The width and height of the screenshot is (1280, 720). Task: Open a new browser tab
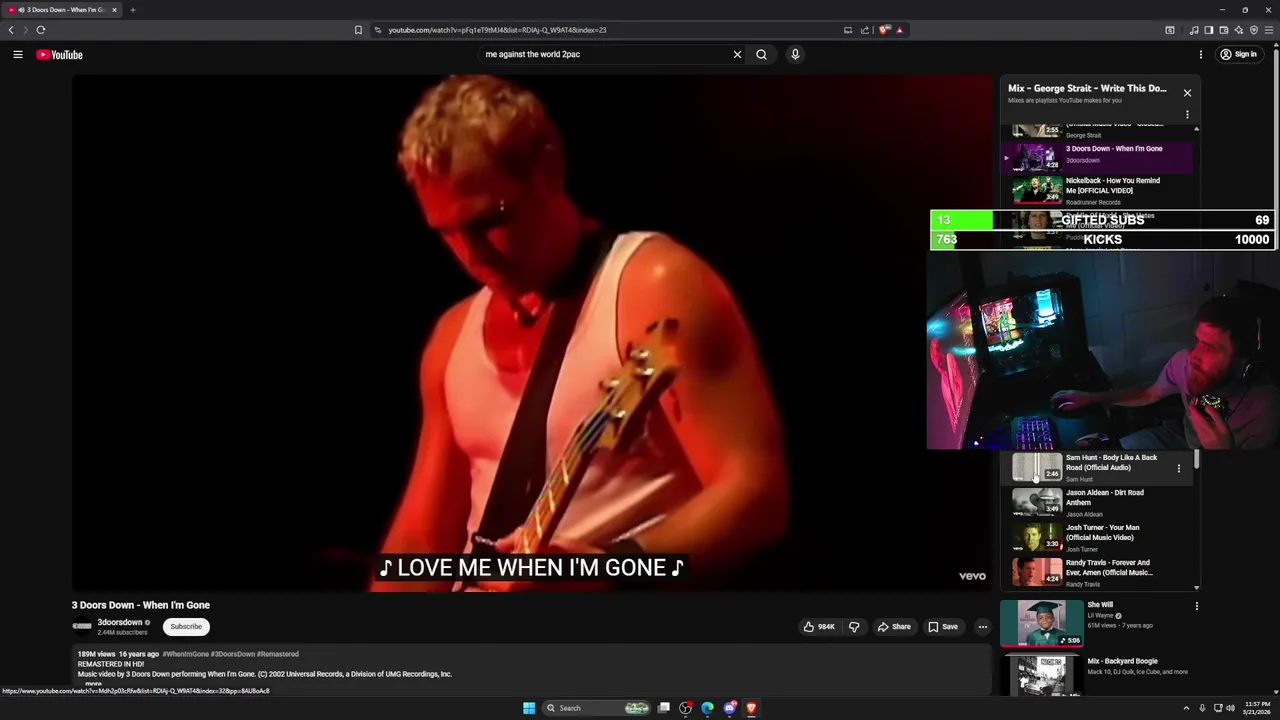pos(132,10)
